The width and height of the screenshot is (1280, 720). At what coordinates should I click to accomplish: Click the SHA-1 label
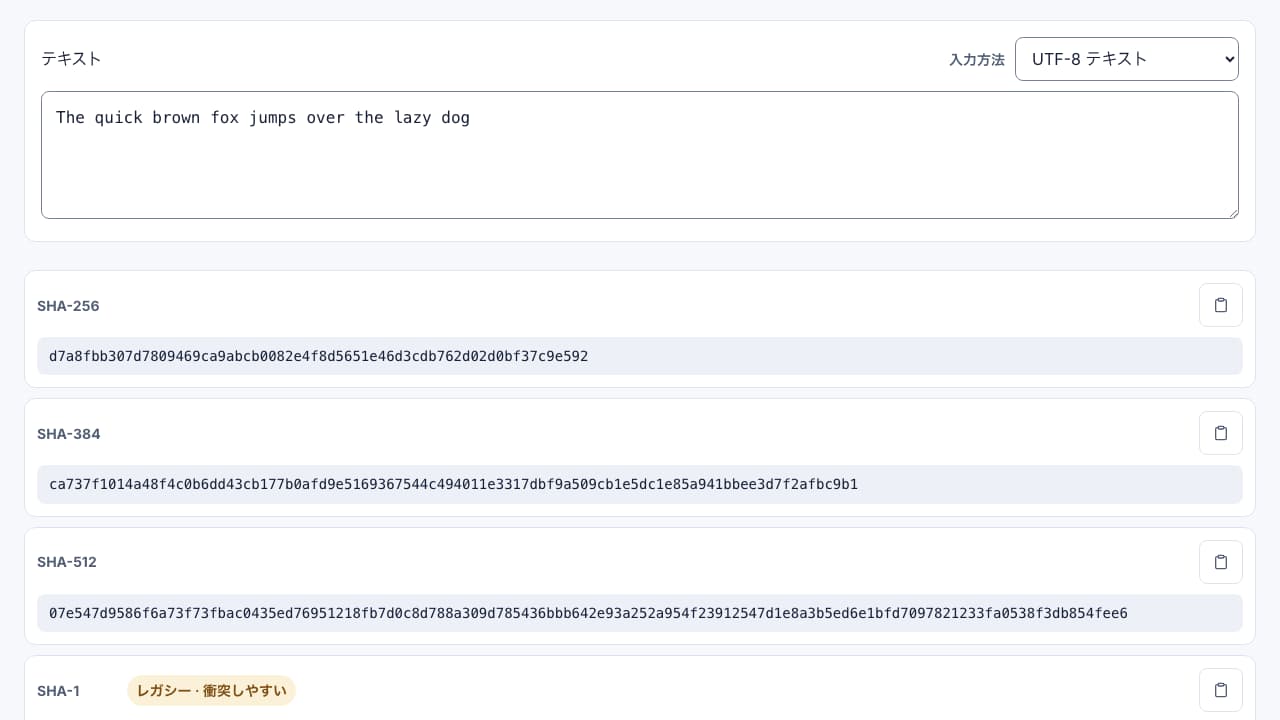(x=58, y=691)
